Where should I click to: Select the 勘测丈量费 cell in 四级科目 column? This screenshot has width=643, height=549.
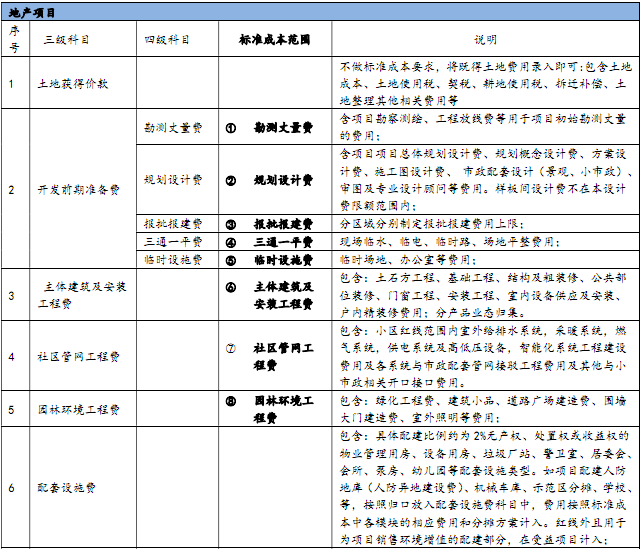click(x=173, y=128)
